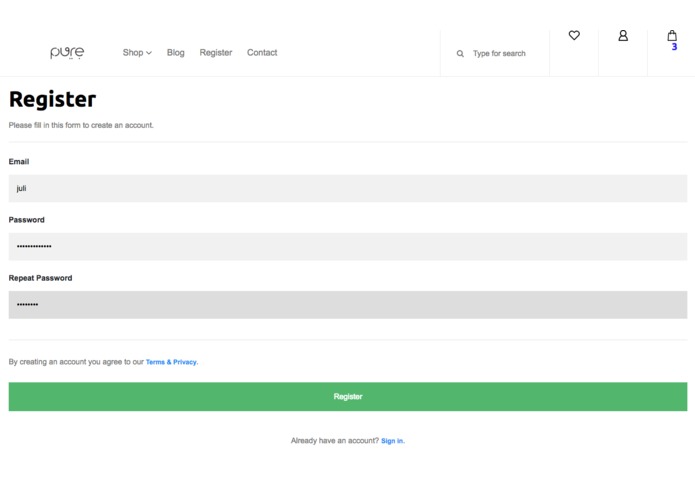Click into the Password input field
695x494 pixels.
coord(348,246)
